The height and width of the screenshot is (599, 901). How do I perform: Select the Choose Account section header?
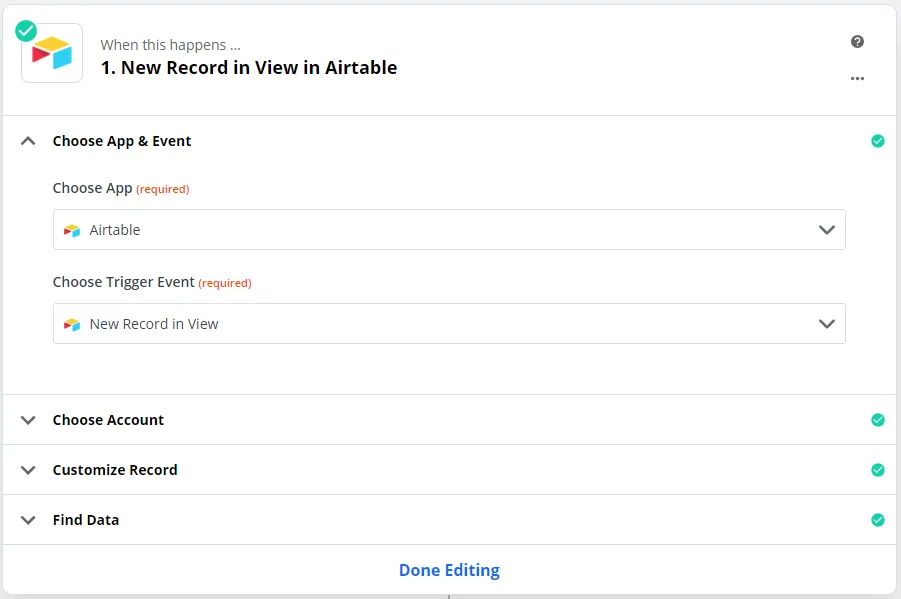coord(108,420)
